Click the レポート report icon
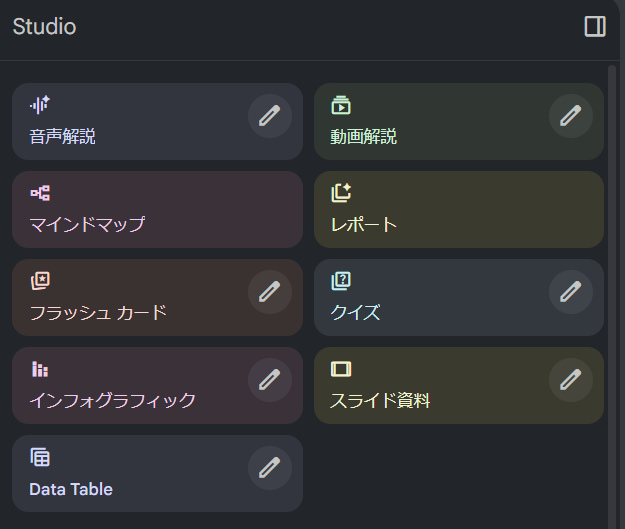The image size is (625, 529). [x=341, y=193]
